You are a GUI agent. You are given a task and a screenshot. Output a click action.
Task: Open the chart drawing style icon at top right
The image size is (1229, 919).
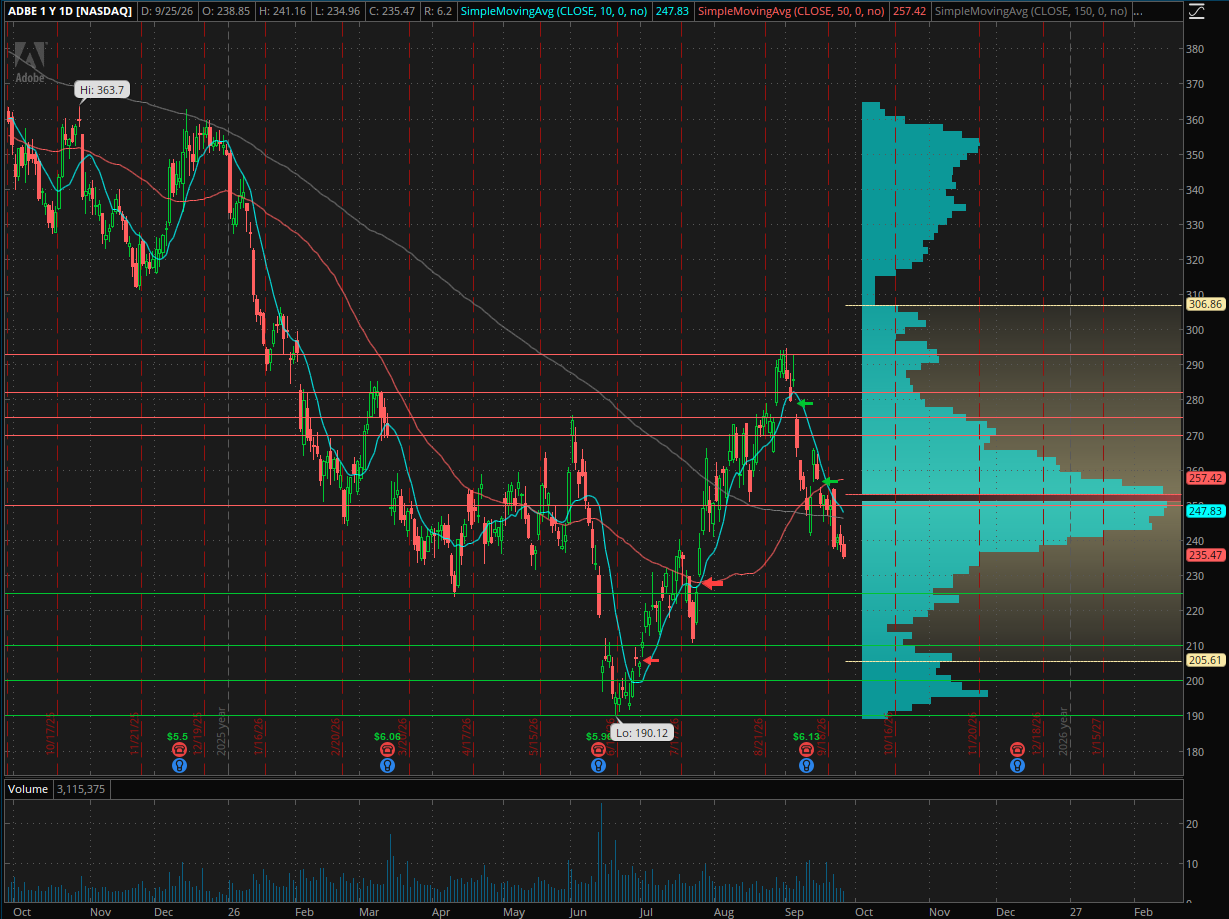click(1199, 11)
